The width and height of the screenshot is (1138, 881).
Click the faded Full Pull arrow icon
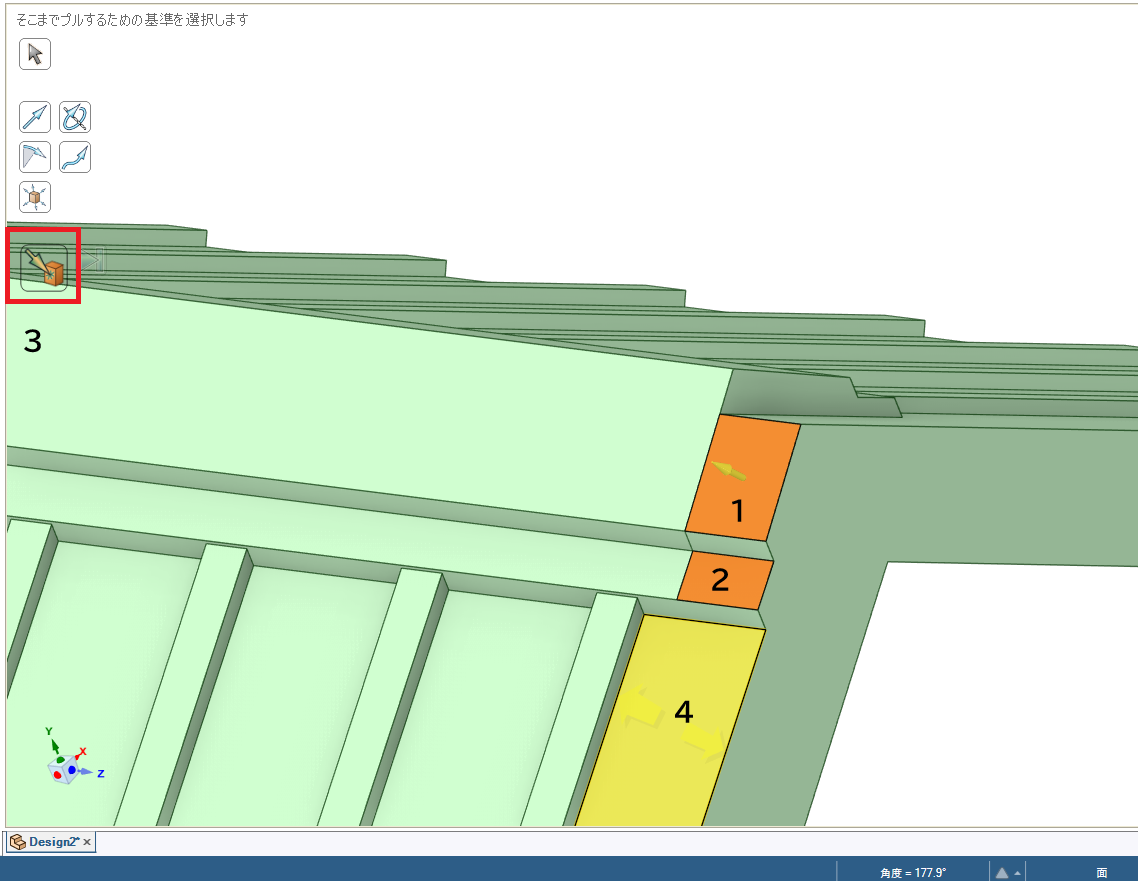(x=93, y=261)
